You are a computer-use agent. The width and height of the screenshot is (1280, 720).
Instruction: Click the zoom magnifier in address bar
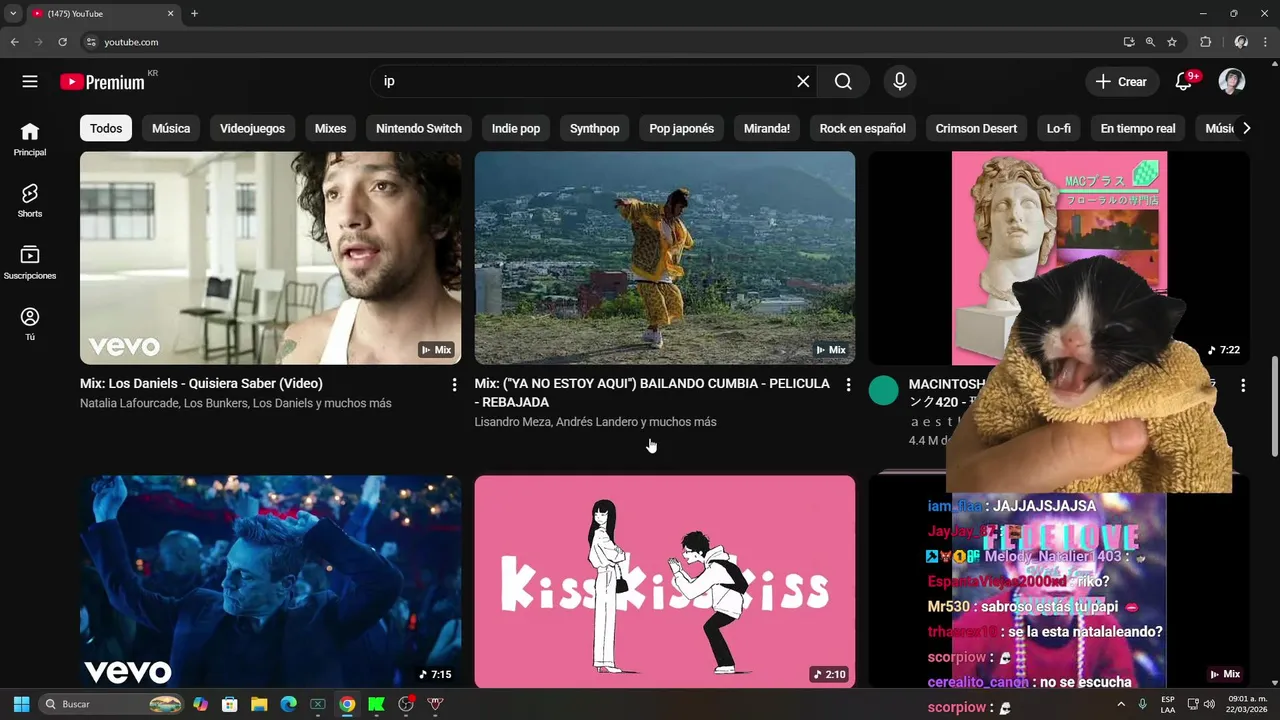[x=1150, y=42]
